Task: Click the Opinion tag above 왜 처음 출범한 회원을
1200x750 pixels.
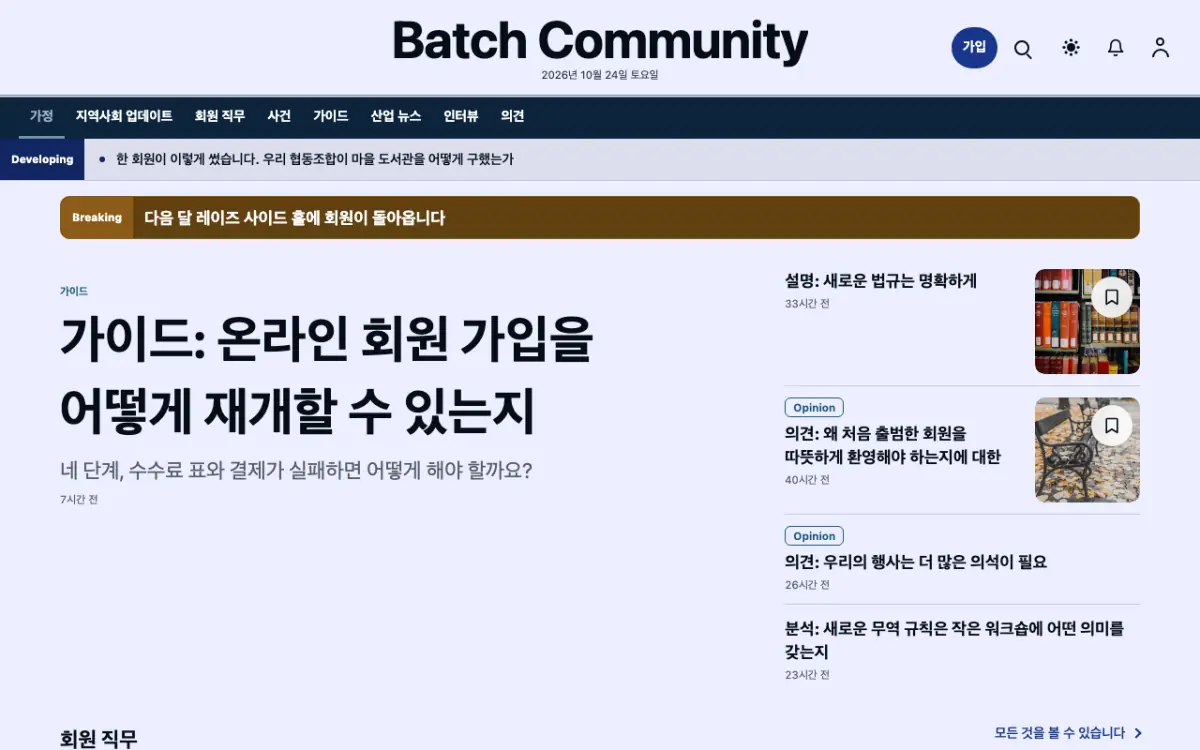Action: [x=814, y=407]
